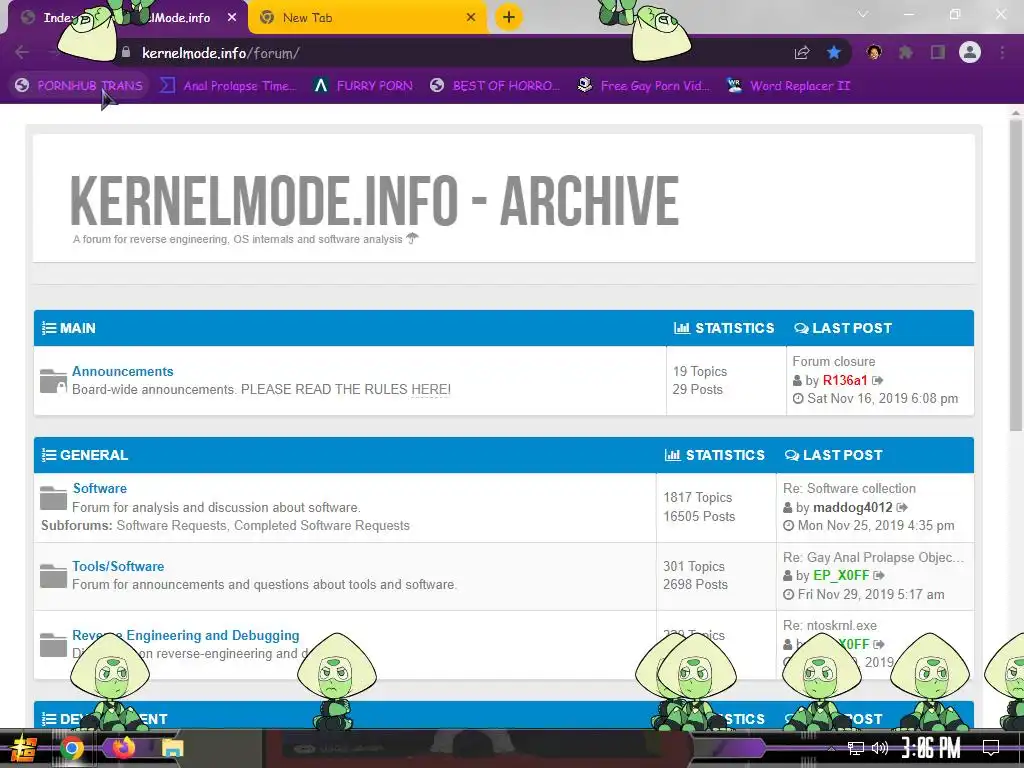Open the tab search chevron in title bar
The image size is (1024, 768).
click(x=863, y=14)
